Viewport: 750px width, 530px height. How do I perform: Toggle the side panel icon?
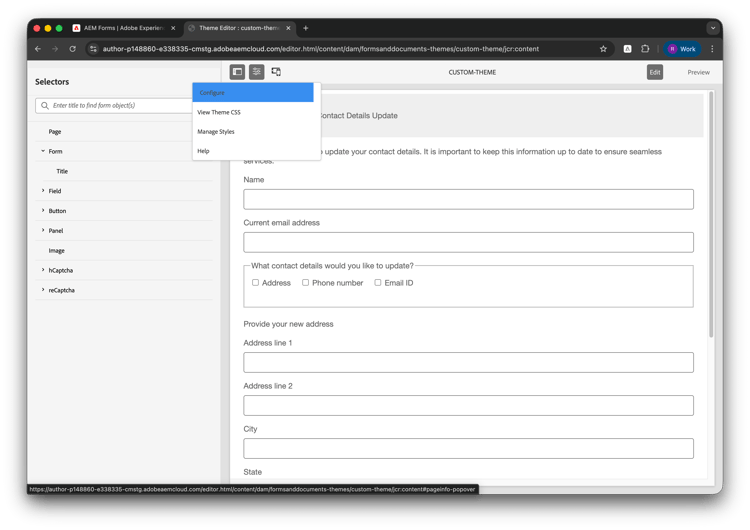coord(237,72)
